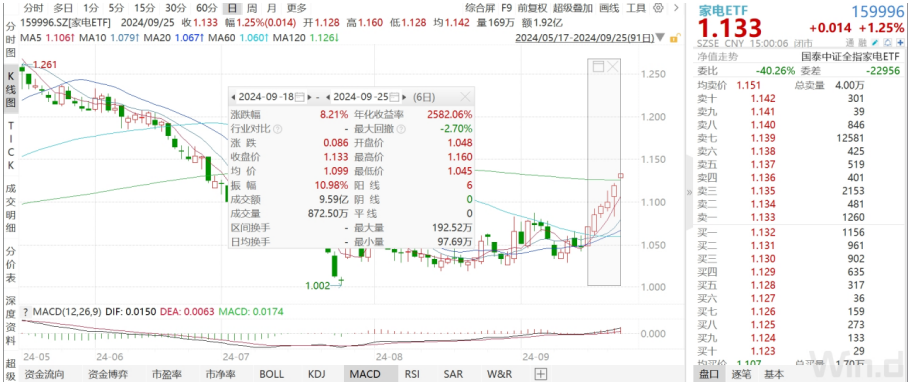
Task: Select the KDJ indicator tab
Action: pos(316,374)
